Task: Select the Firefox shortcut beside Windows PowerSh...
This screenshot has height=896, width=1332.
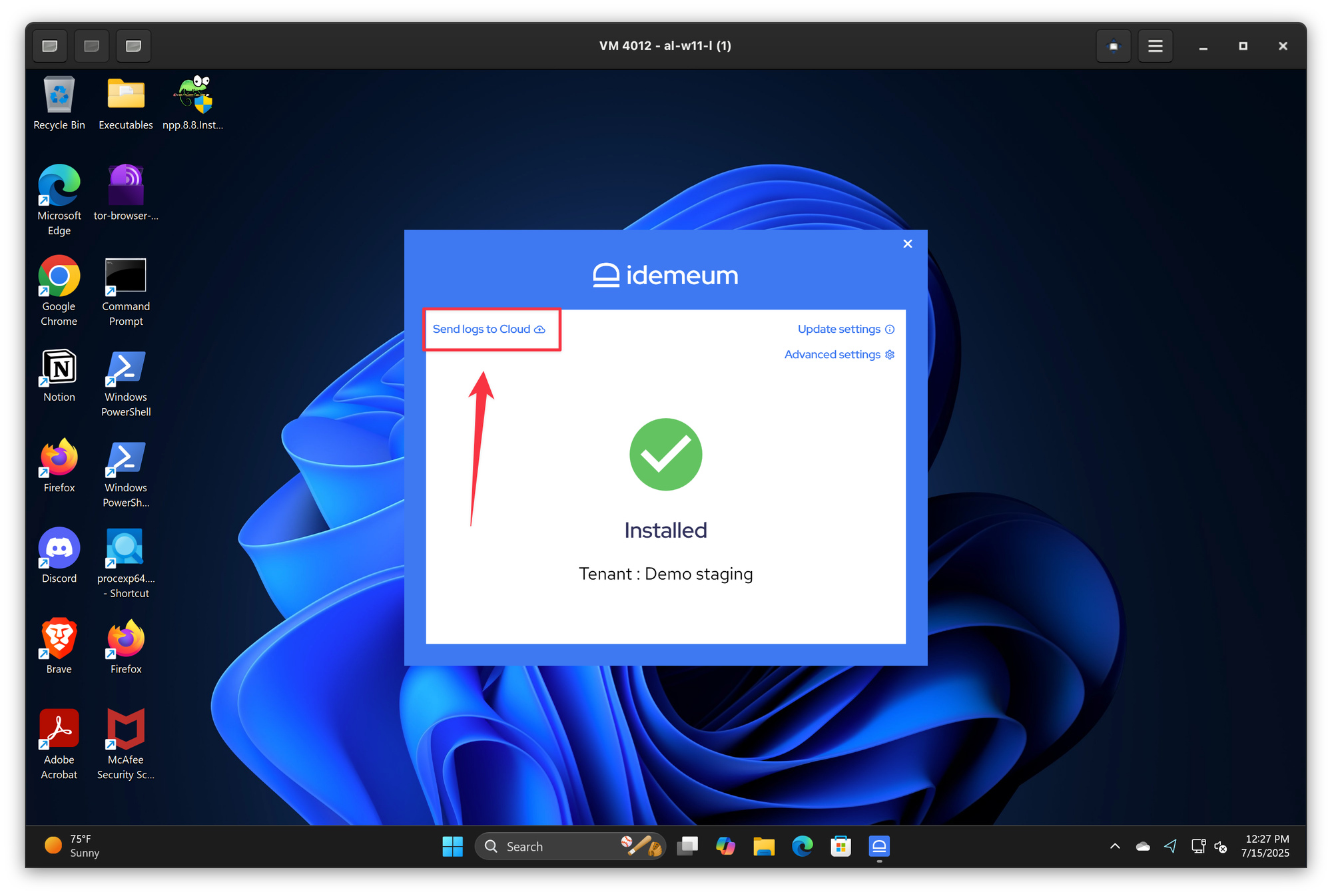Action: [x=59, y=465]
